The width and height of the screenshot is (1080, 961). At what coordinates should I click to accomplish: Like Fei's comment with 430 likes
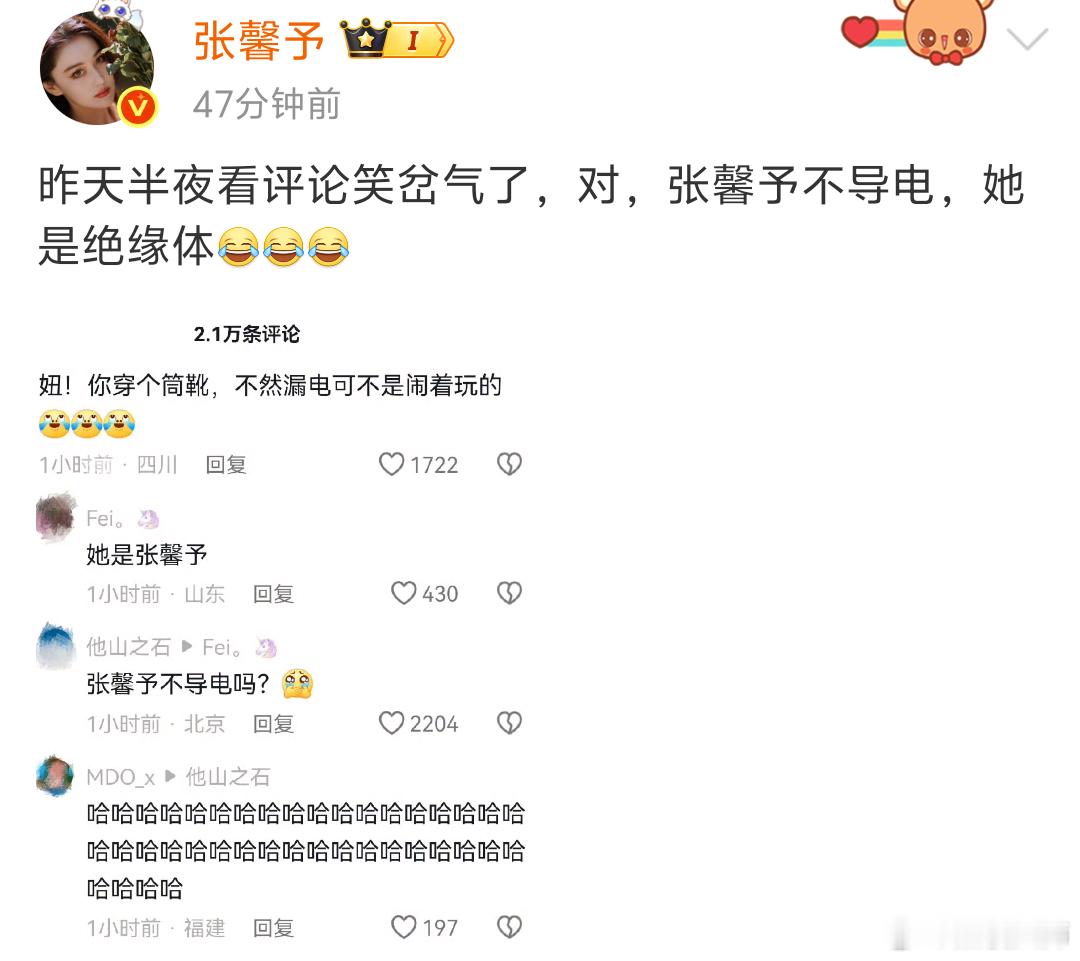404,594
